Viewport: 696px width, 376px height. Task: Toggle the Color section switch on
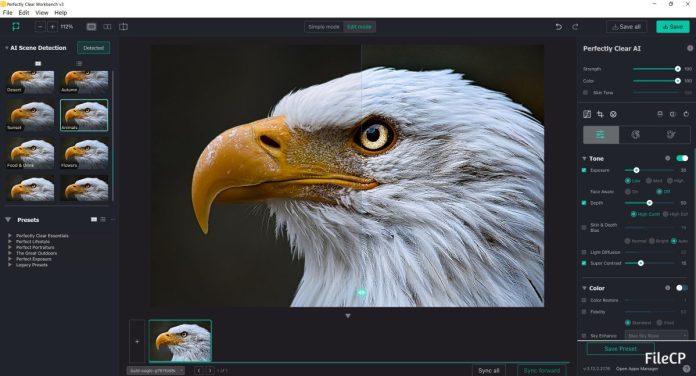pyautogui.click(x=682, y=288)
